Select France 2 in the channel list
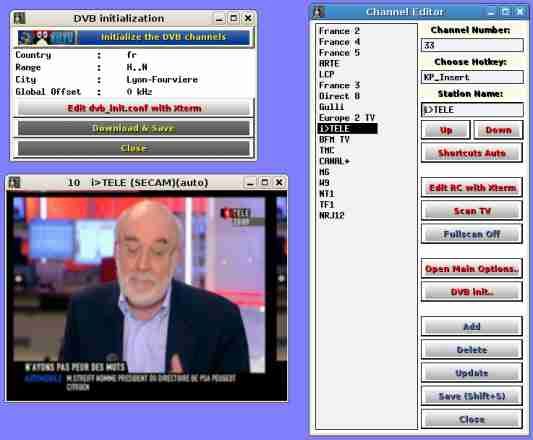This screenshot has width=533, height=440. coord(339,31)
